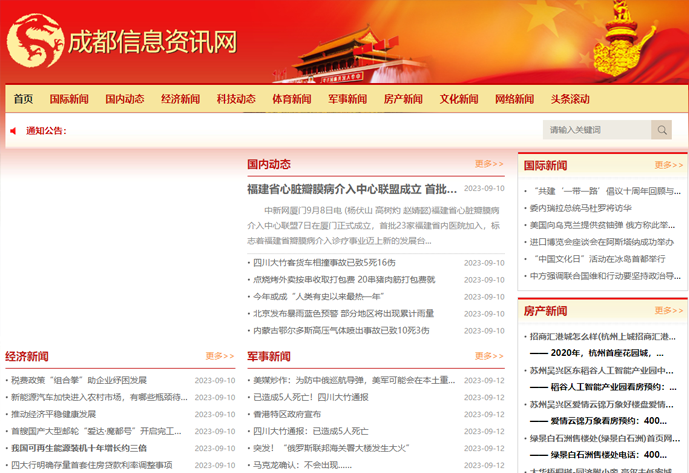Switch to 头条滚动 in the navigation bar

(x=570, y=99)
